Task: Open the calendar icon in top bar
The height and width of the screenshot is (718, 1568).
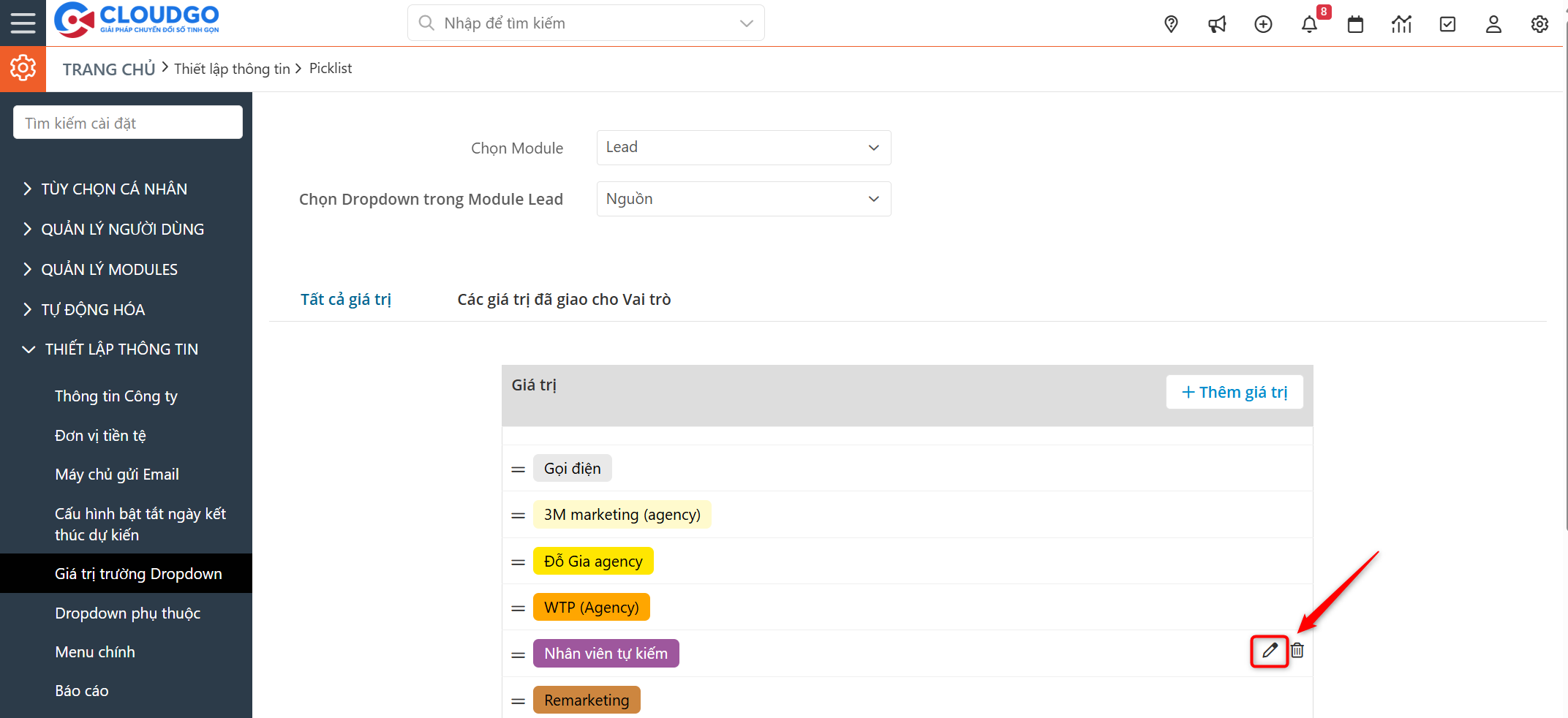Action: [x=1355, y=24]
